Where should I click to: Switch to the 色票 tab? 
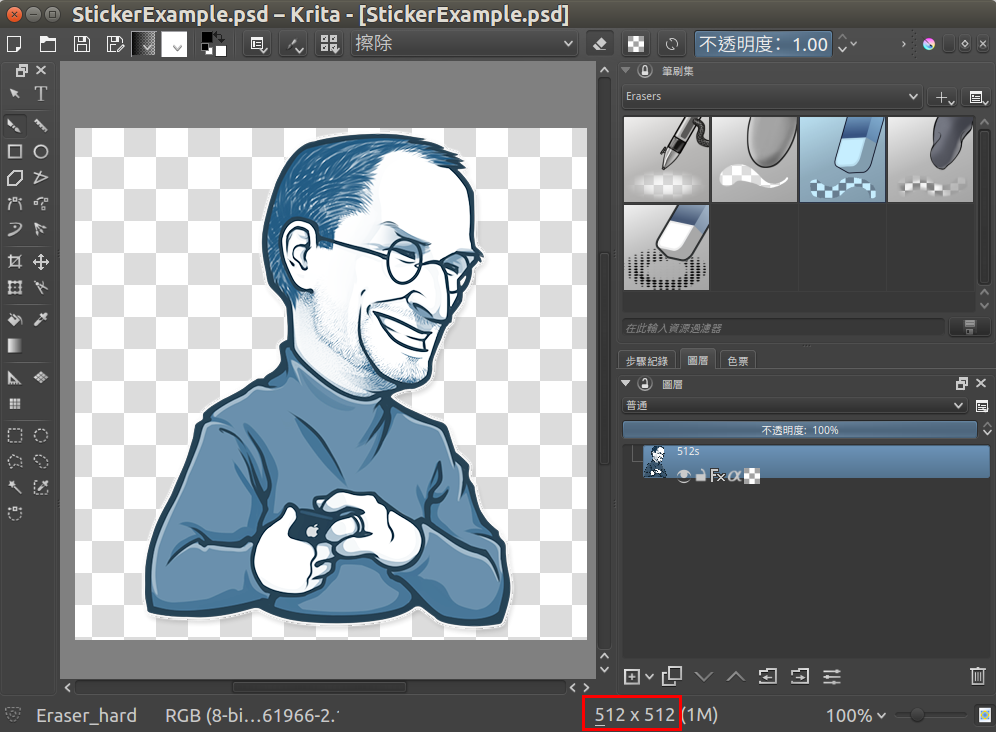[x=739, y=361]
